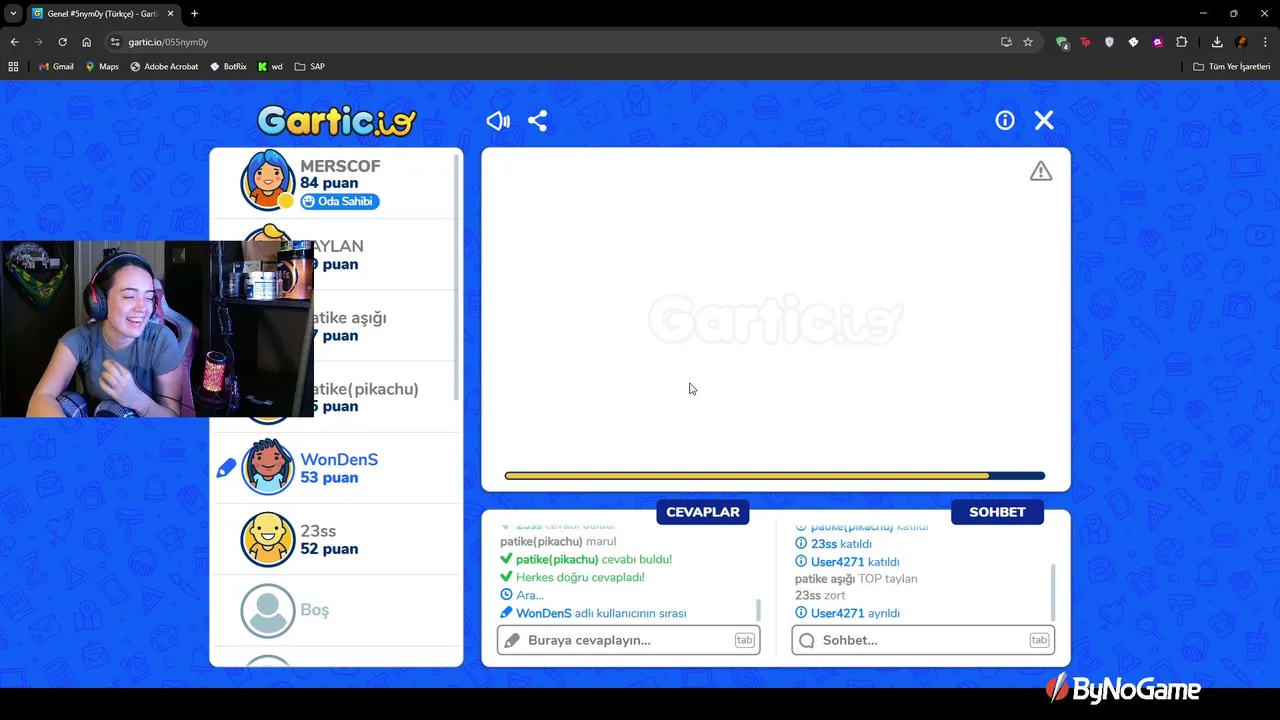Click the purple extension icon

(1158, 42)
